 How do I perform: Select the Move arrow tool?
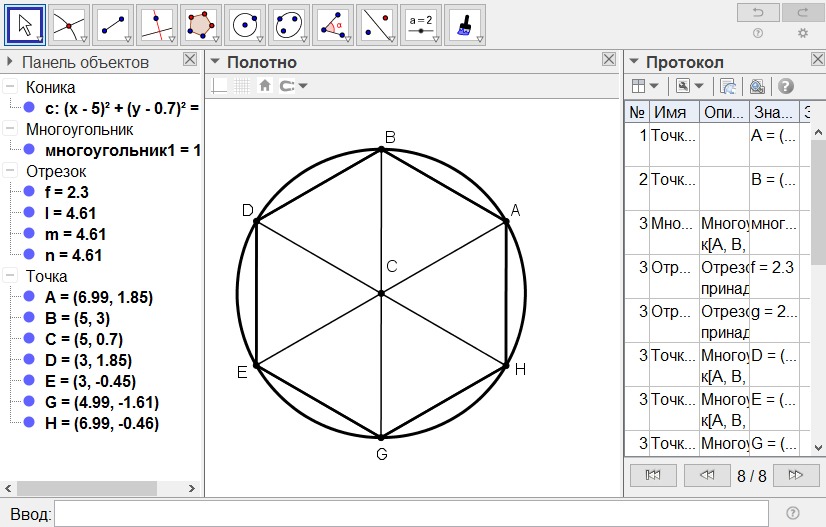pos(26,24)
